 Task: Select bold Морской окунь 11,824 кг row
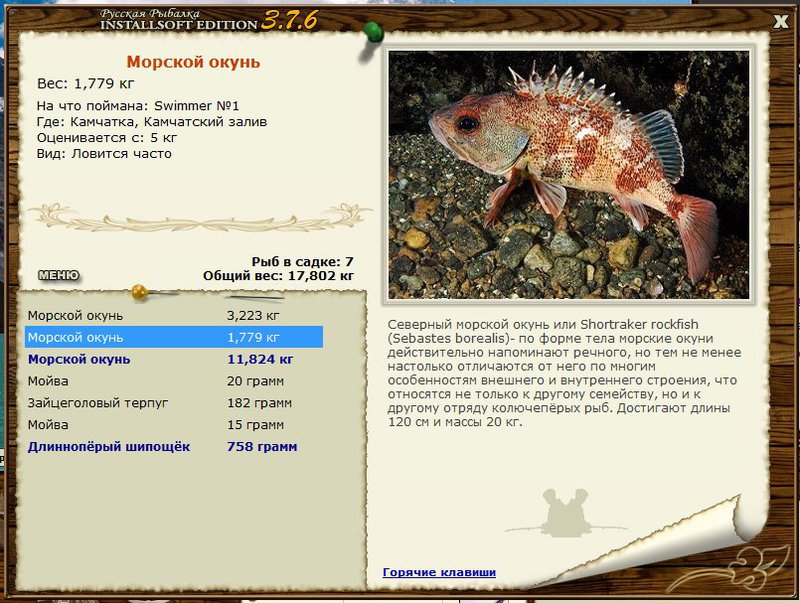pos(174,359)
